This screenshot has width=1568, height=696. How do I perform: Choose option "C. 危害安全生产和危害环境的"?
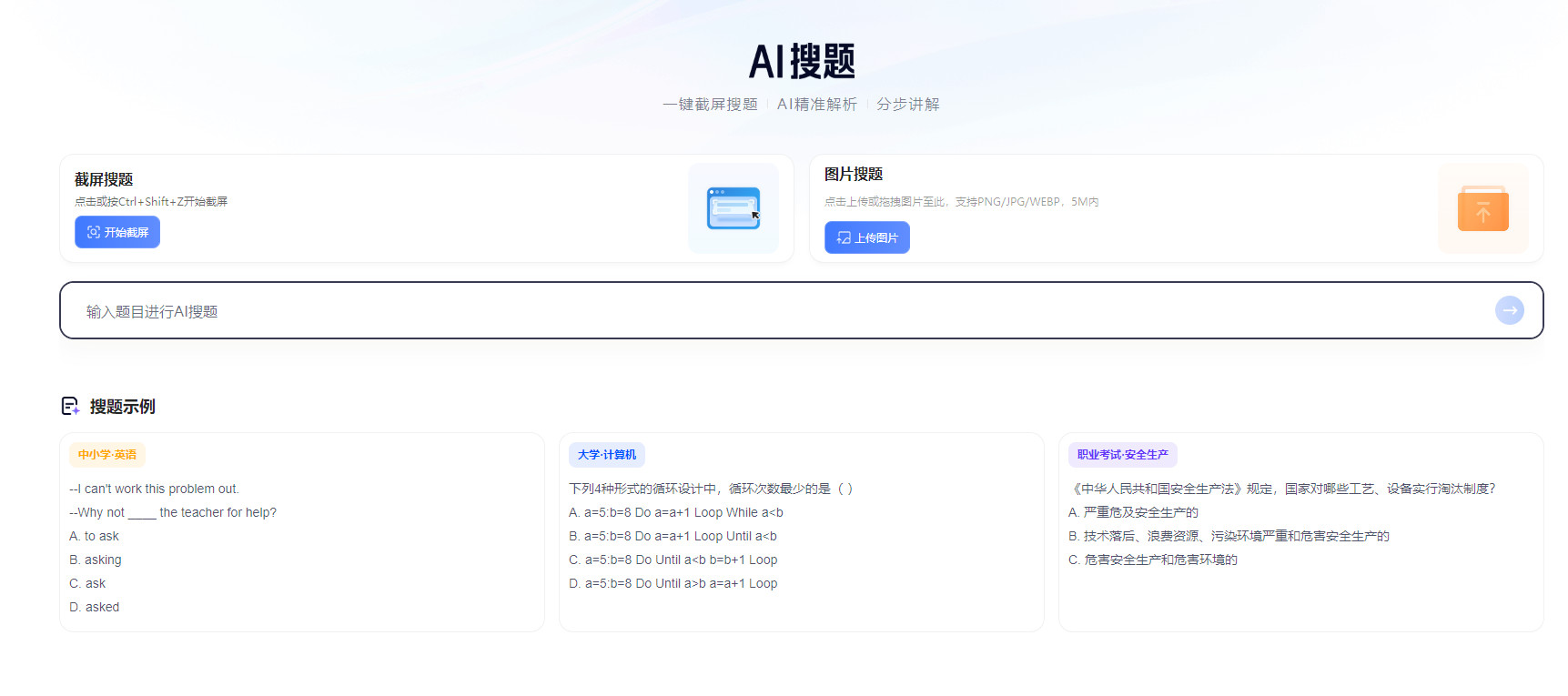click(x=1152, y=560)
